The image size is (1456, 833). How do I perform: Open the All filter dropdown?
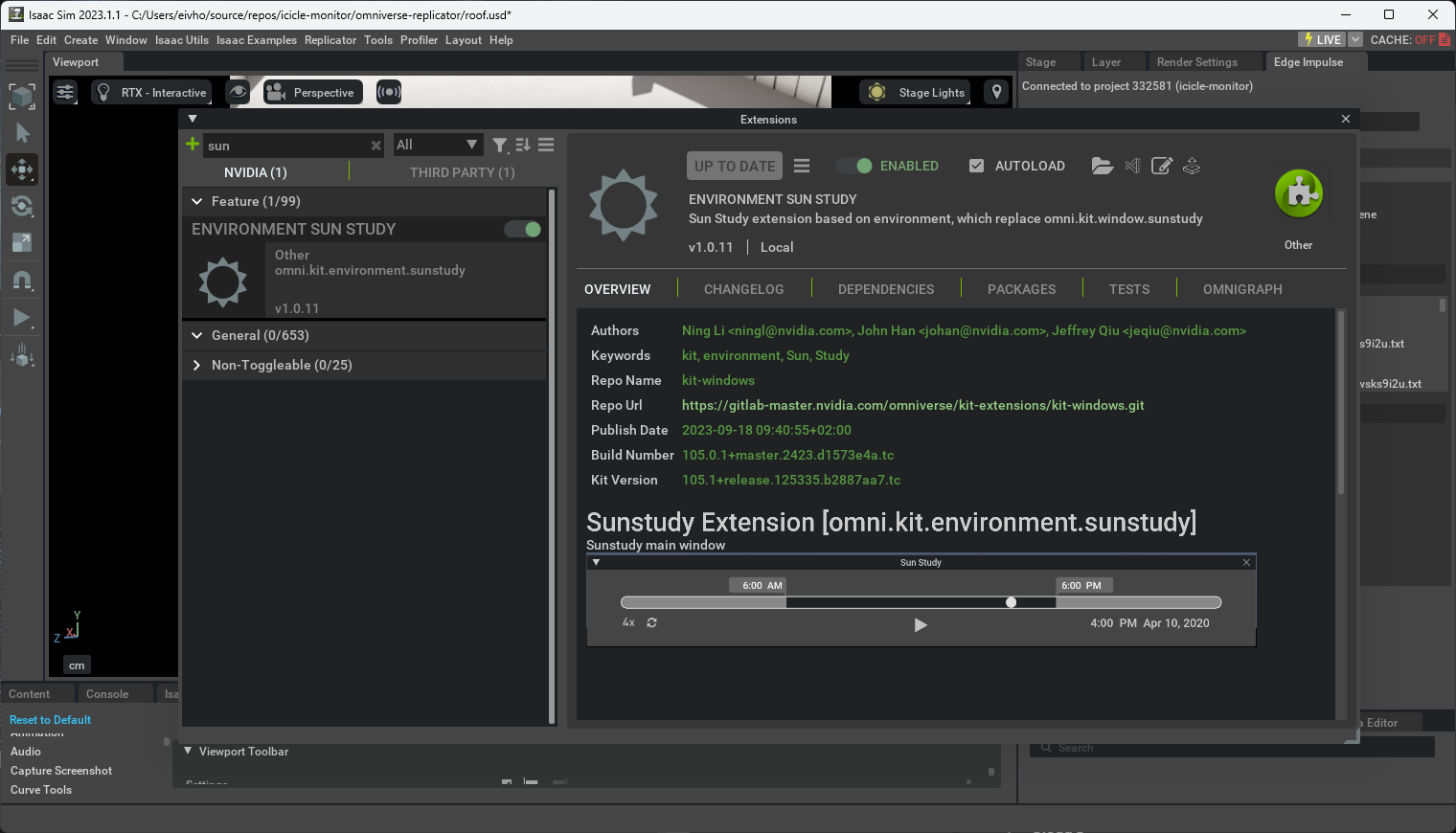(437, 145)
